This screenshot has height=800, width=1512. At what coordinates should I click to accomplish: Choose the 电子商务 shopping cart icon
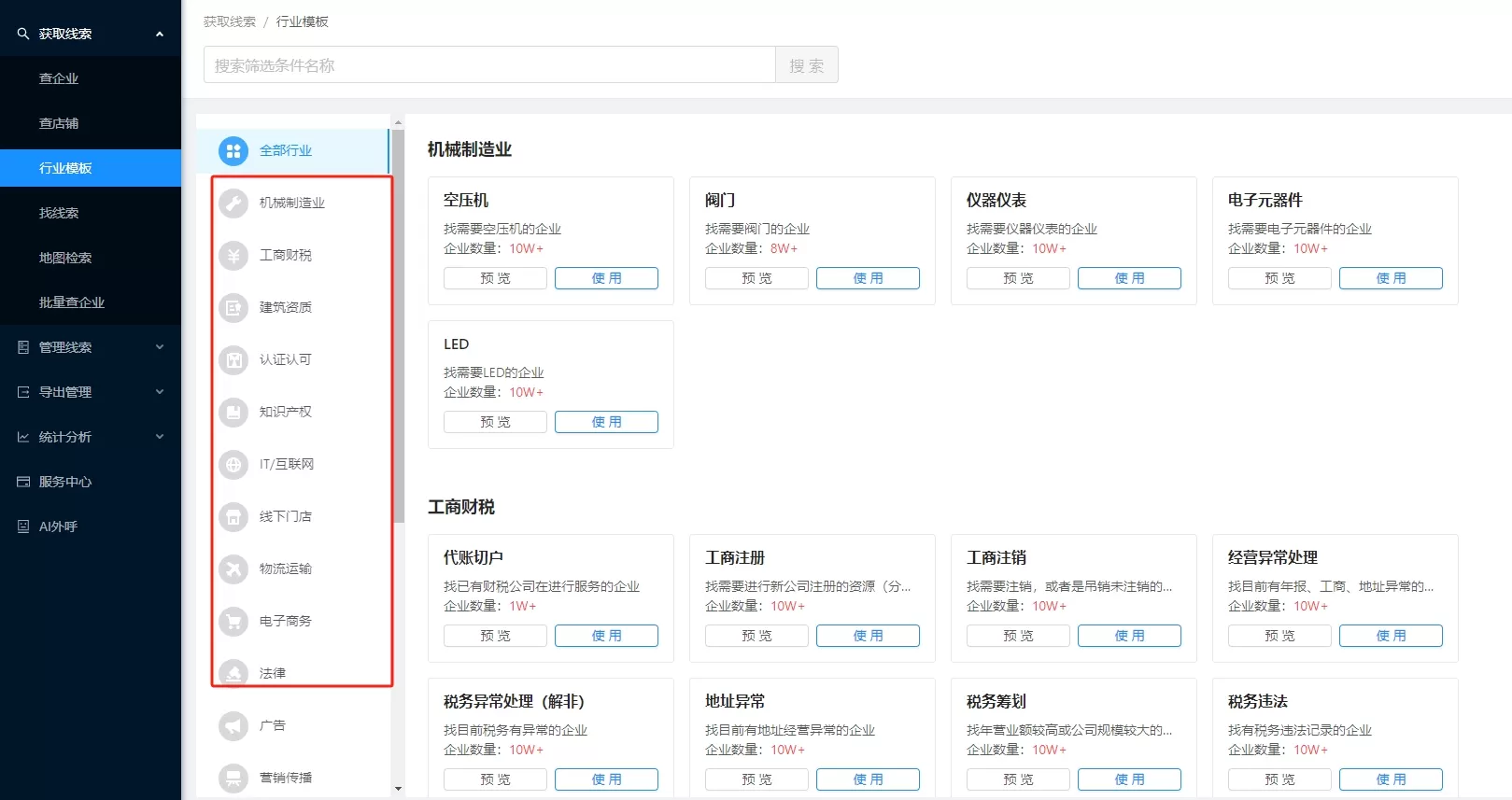(233, 621)
